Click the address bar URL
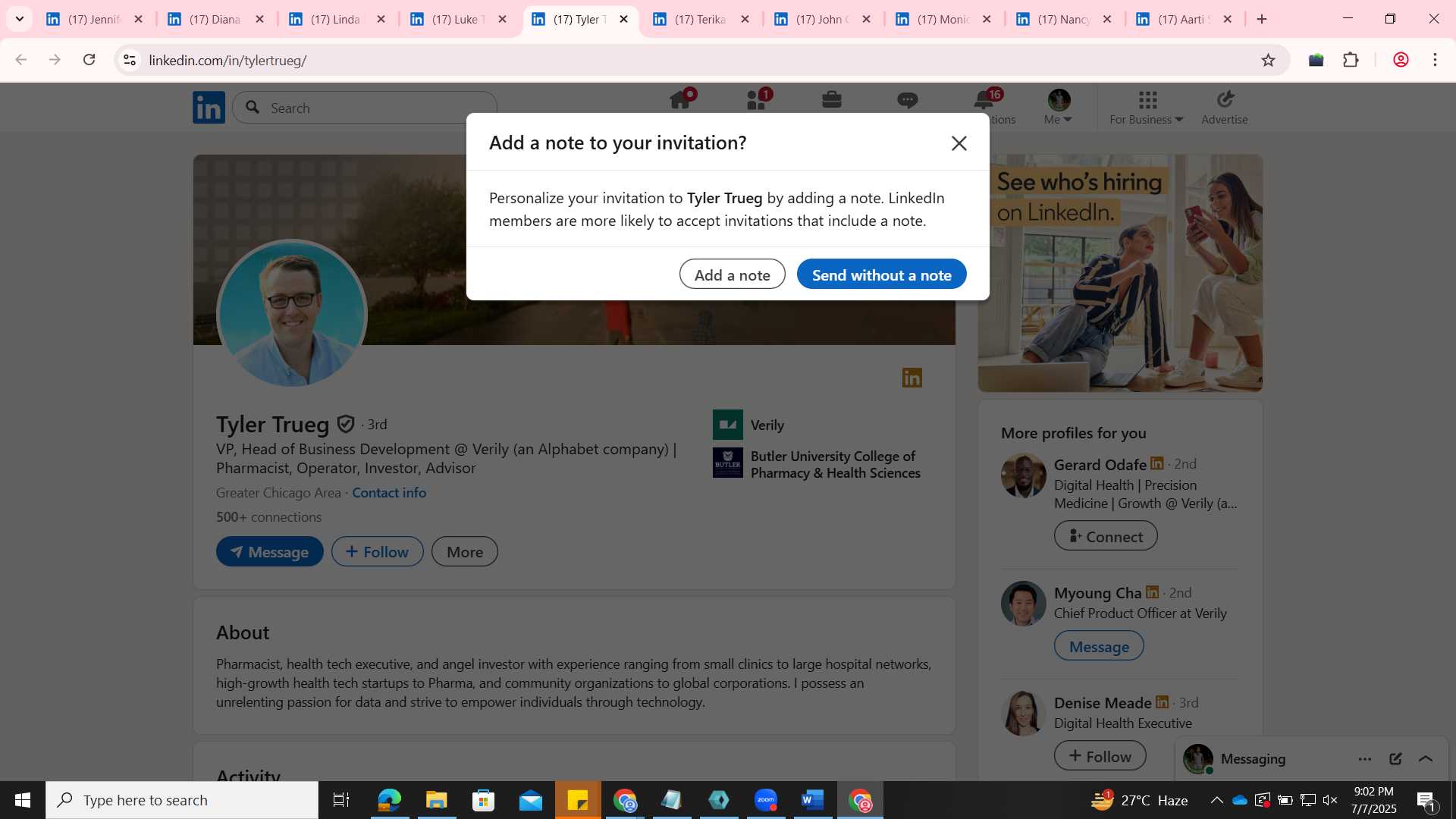 227,61
